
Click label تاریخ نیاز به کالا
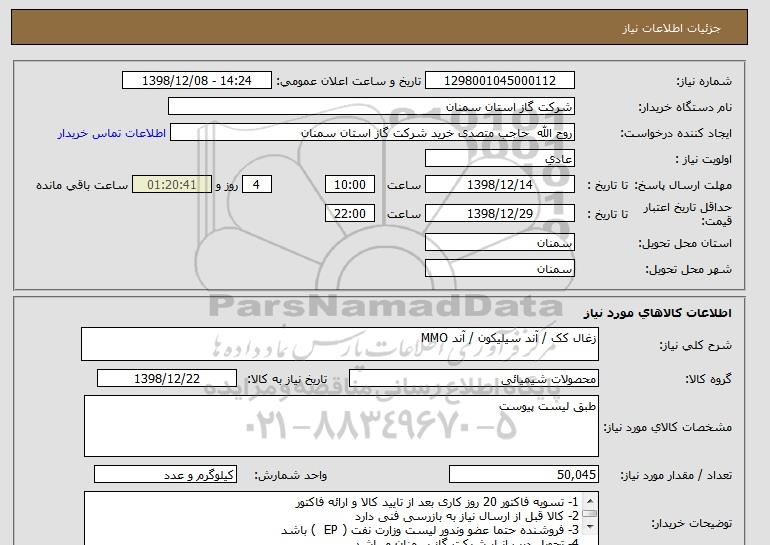pos(286,379)
